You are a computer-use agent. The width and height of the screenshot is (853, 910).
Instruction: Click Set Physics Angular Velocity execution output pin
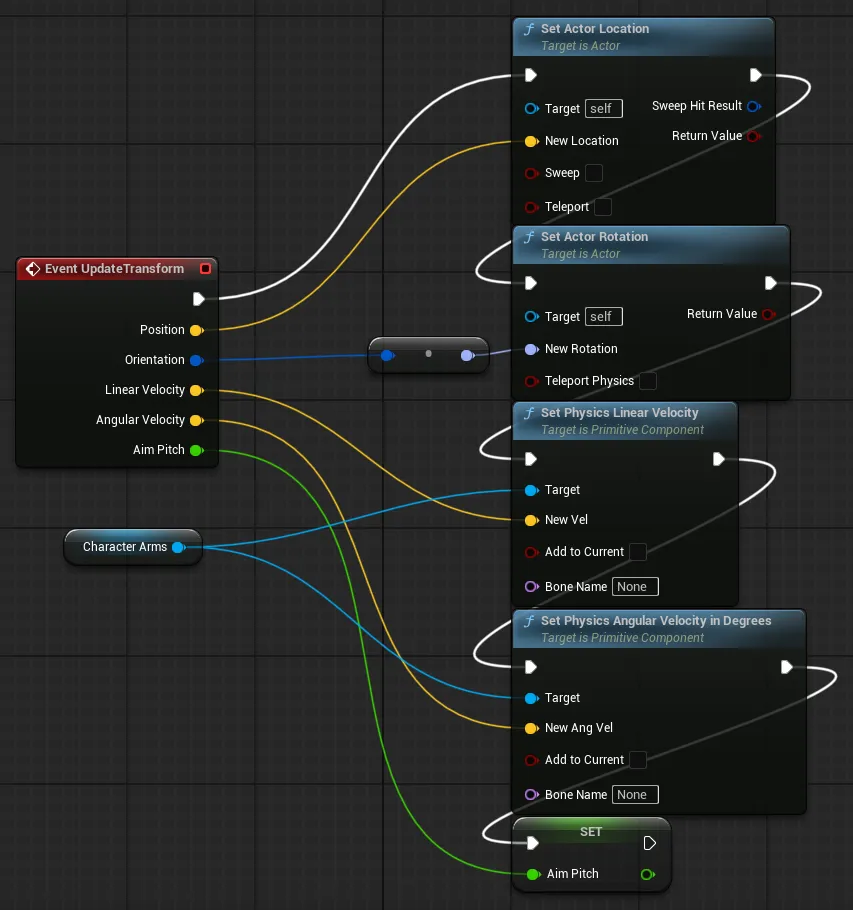pos(786,667)
